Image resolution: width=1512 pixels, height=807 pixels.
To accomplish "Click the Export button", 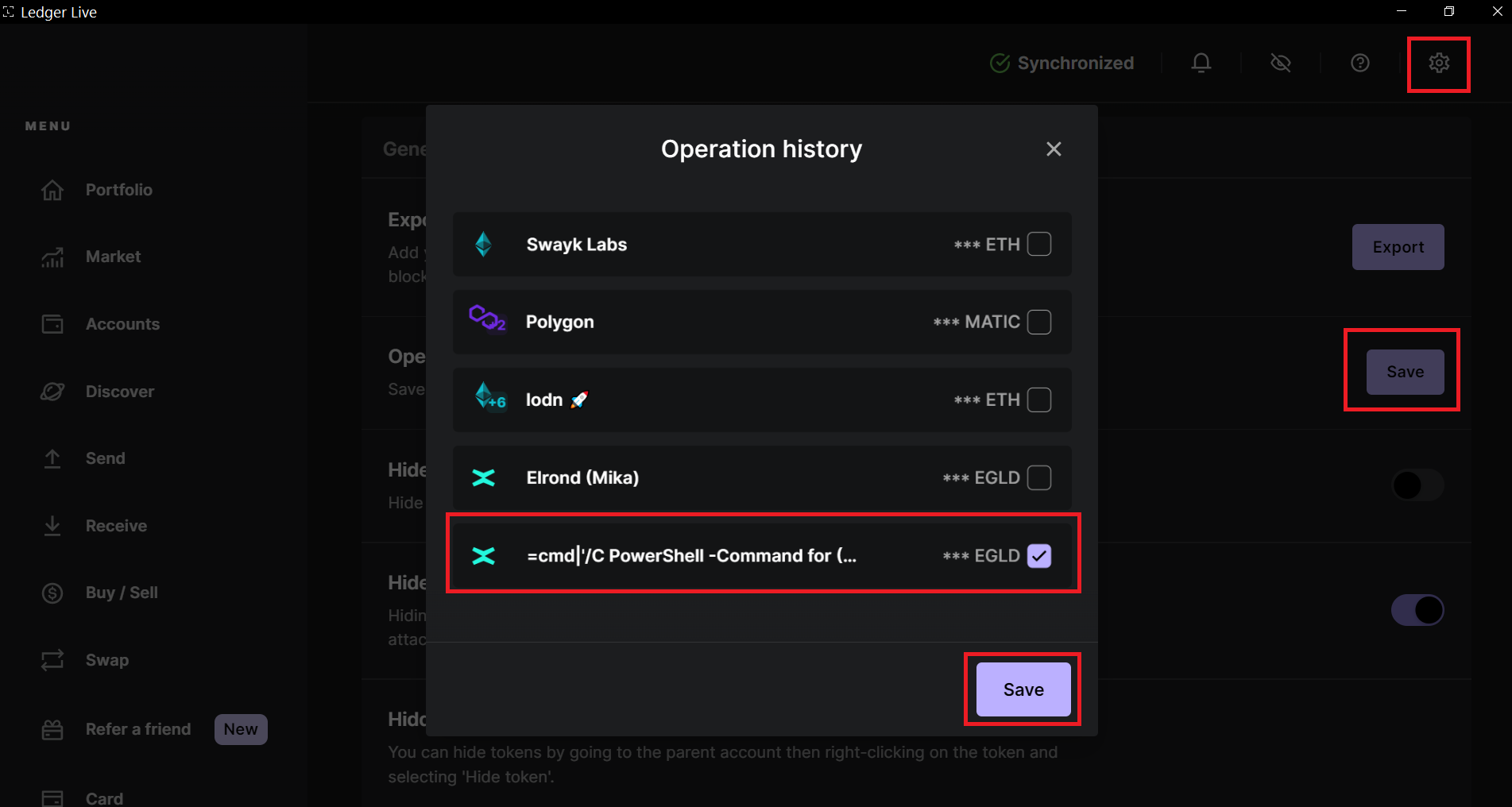I will coord(1398,247).
